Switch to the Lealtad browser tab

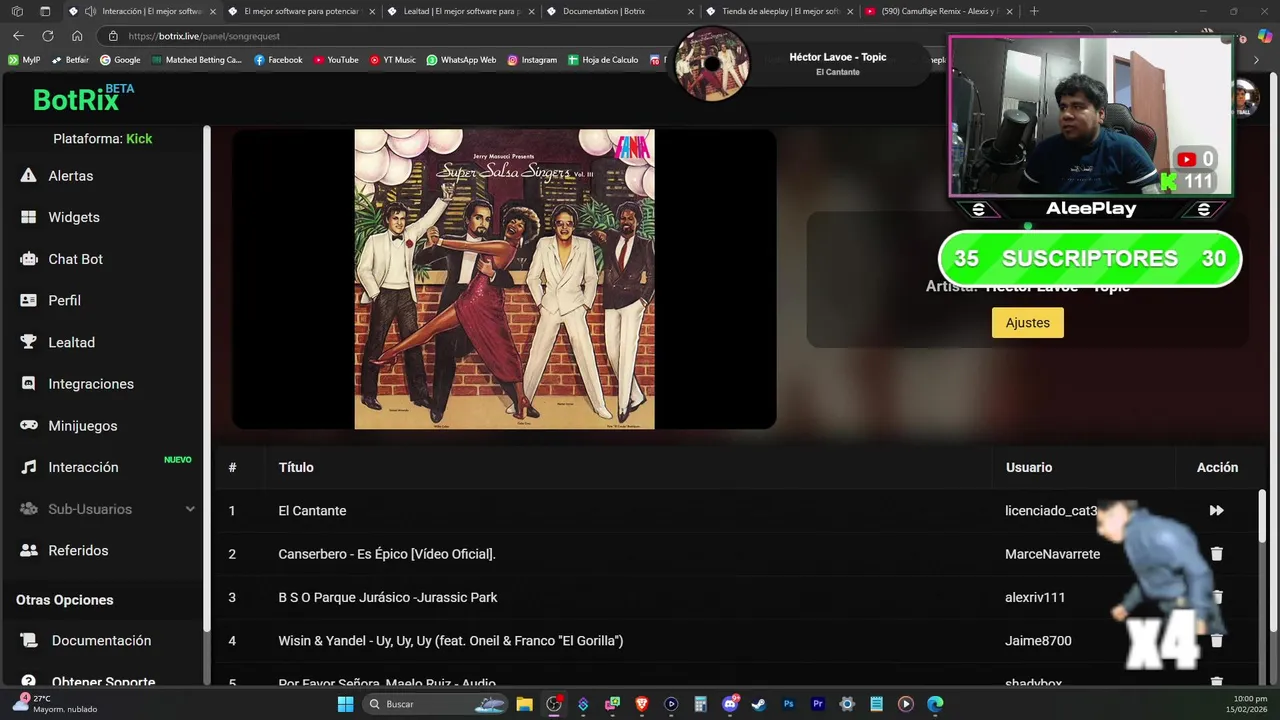coord(459,11)
